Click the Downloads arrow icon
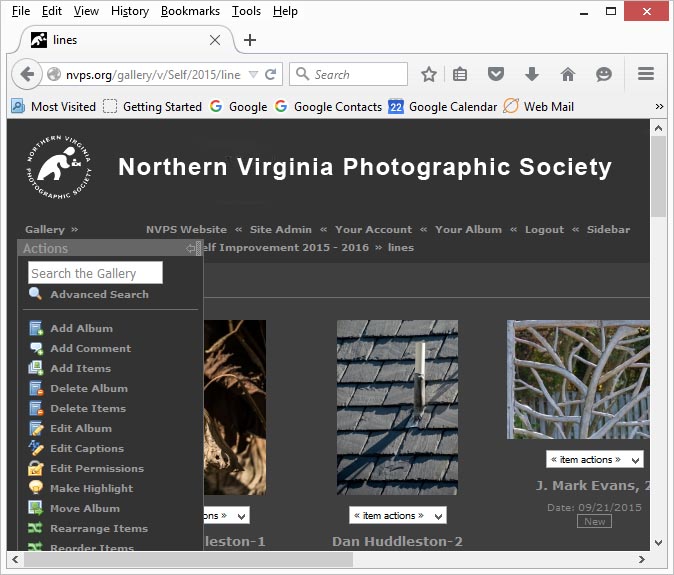Image resolution: width=674 pixels, height=575 pixels. 531,75
